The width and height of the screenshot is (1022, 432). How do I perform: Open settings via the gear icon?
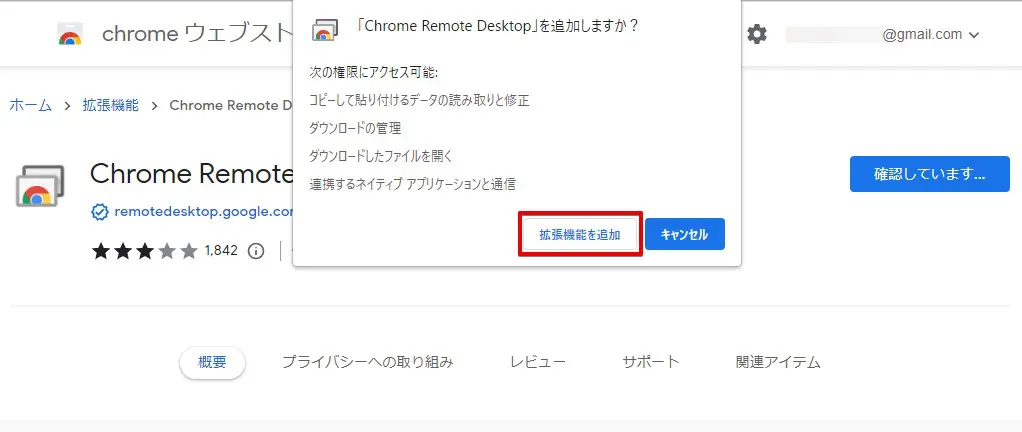pyautogui.click(x=757, y=35)
